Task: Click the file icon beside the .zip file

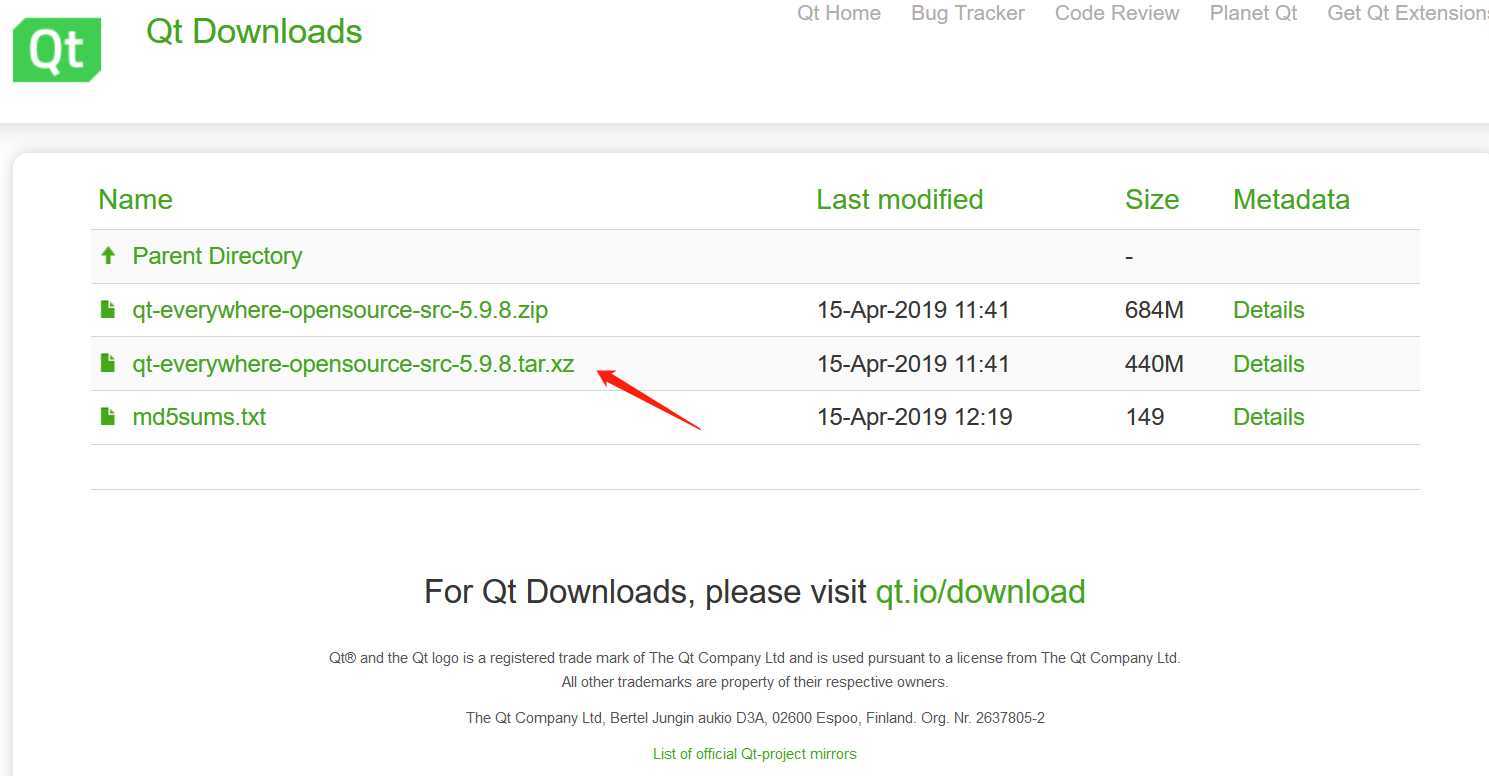Action: 108,310
